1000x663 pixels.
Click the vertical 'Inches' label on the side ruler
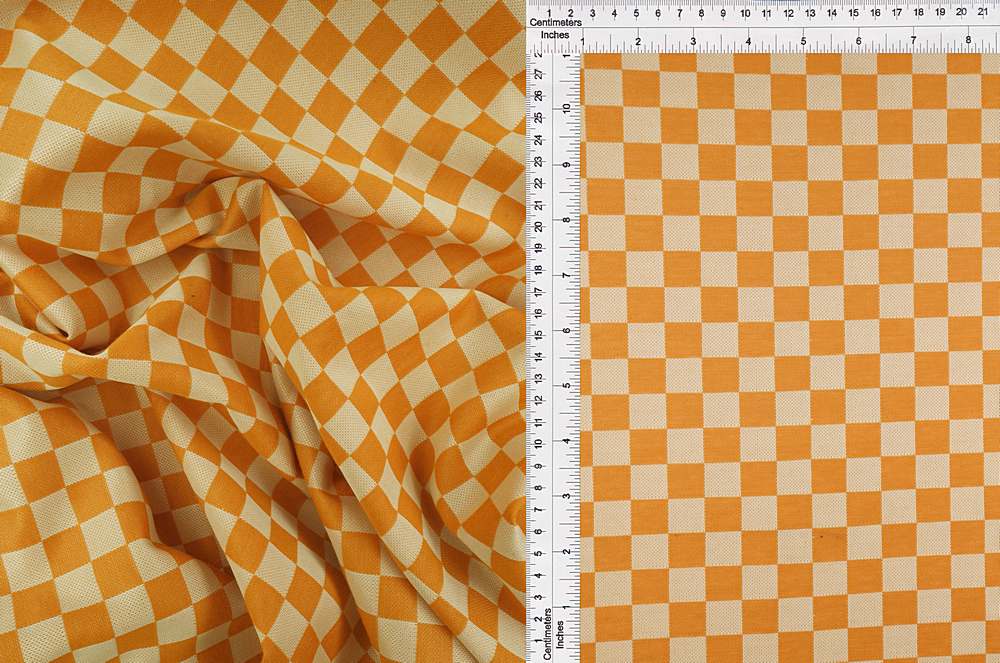tap(560, 634)
